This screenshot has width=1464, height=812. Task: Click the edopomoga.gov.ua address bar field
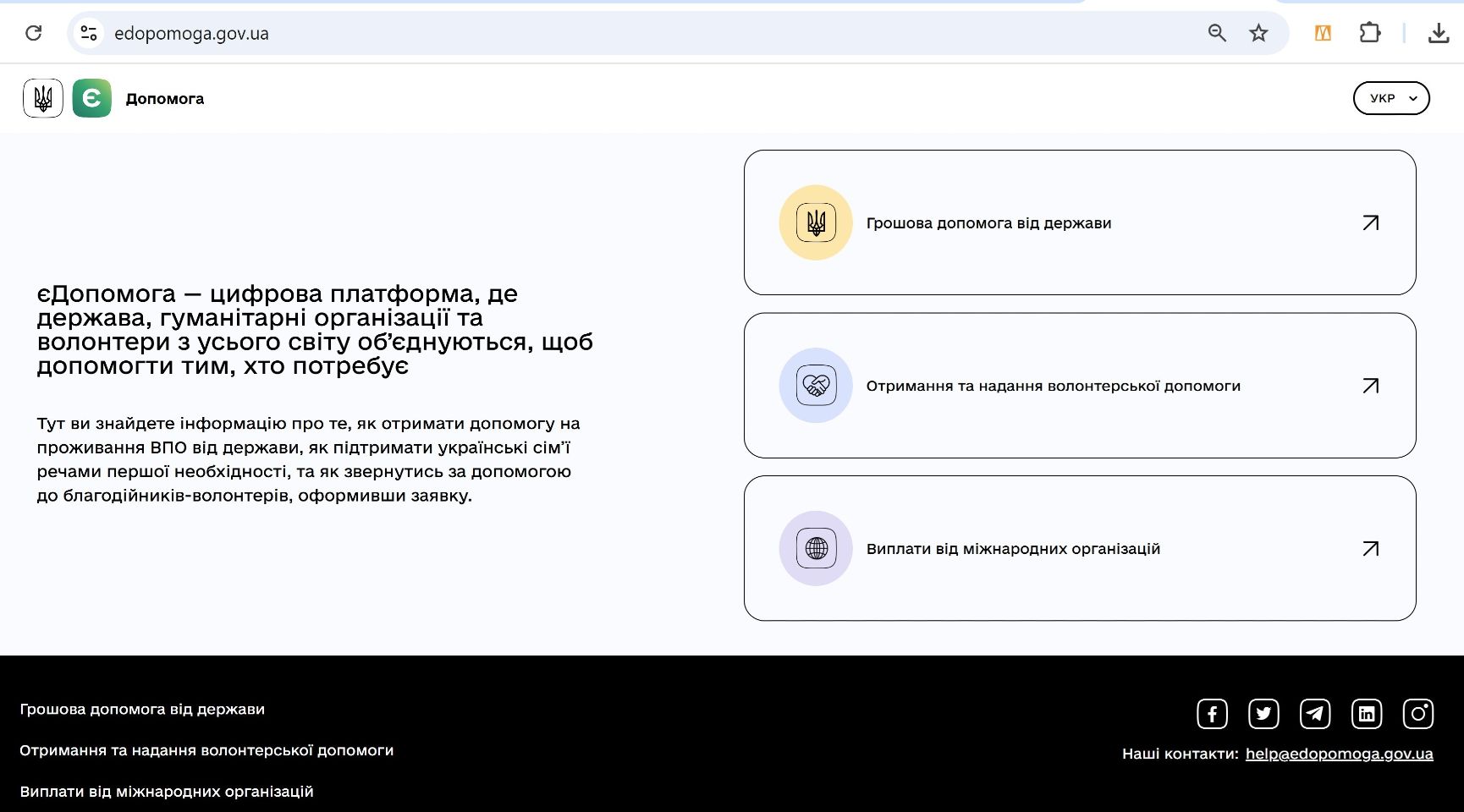coord(592,33)
